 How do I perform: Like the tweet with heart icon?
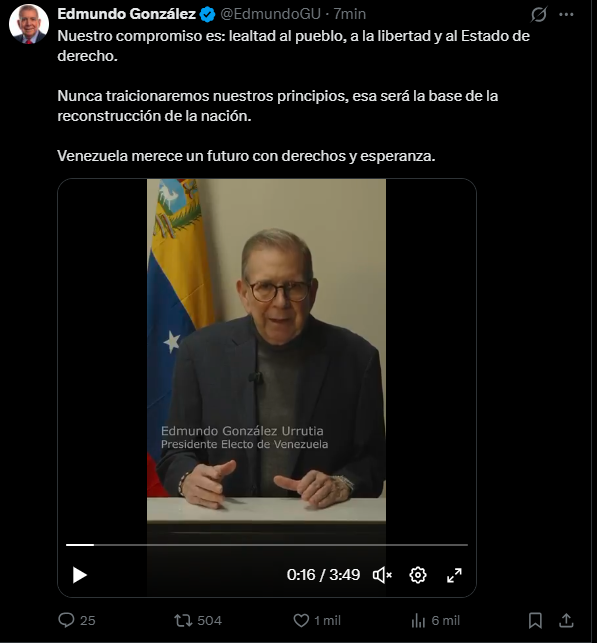pyautogui.click(x=301, y=620)
